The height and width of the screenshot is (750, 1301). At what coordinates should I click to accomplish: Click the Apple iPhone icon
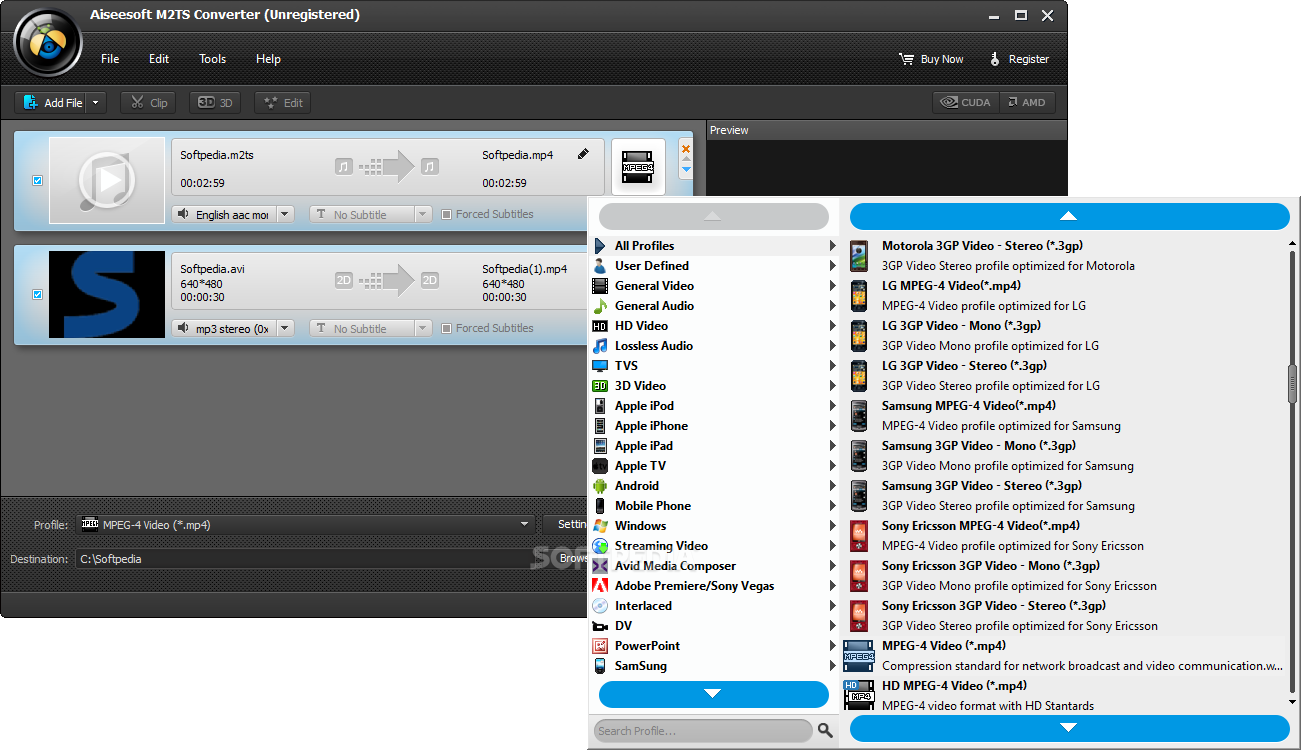coord(600,426)
